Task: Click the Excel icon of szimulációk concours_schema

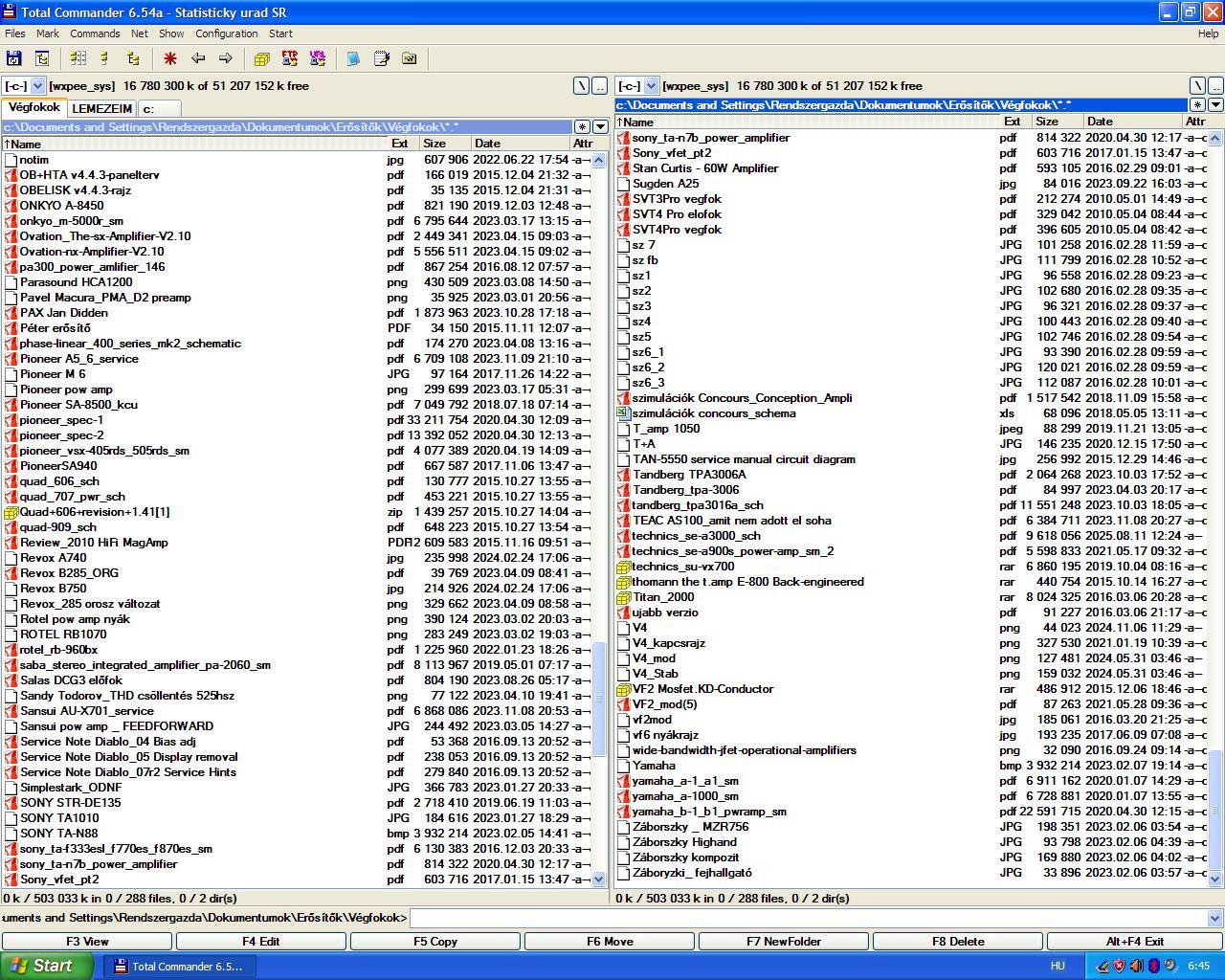Action: [x=624, y=413]
